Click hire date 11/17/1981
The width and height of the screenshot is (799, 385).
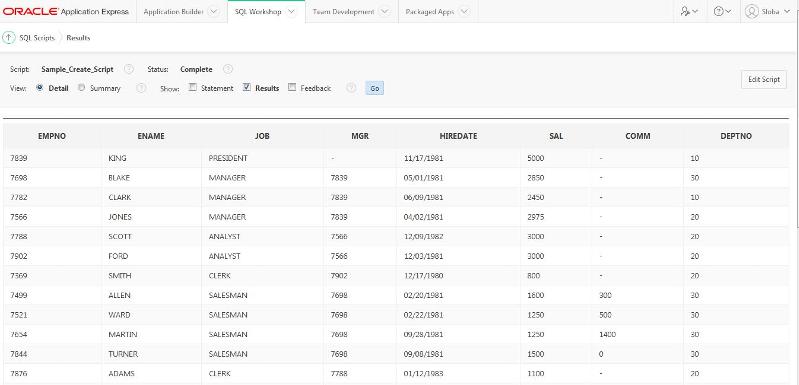click(x=423, y=158)
